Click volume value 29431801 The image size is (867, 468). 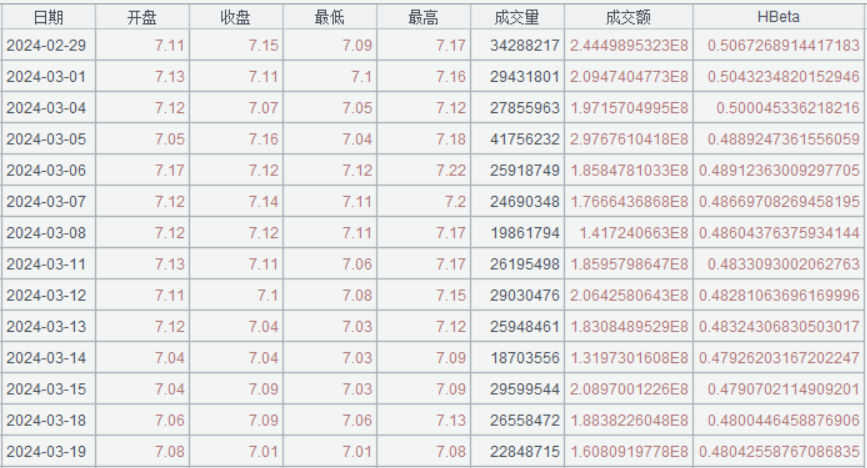(525, 76)
